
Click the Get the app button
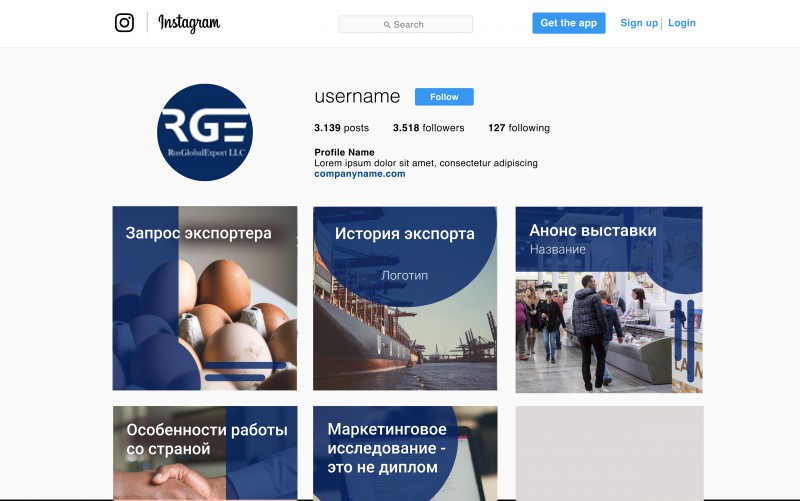coord(568,23)
